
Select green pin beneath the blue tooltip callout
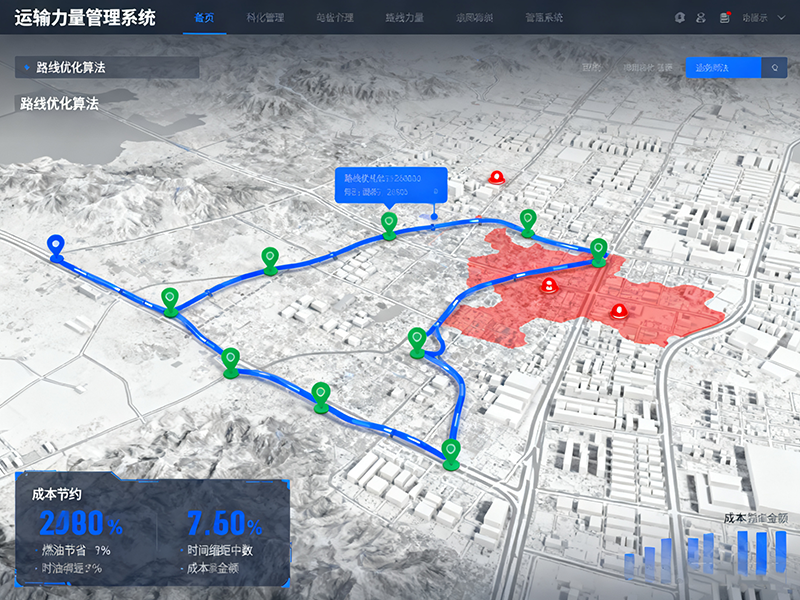point(389,225)
